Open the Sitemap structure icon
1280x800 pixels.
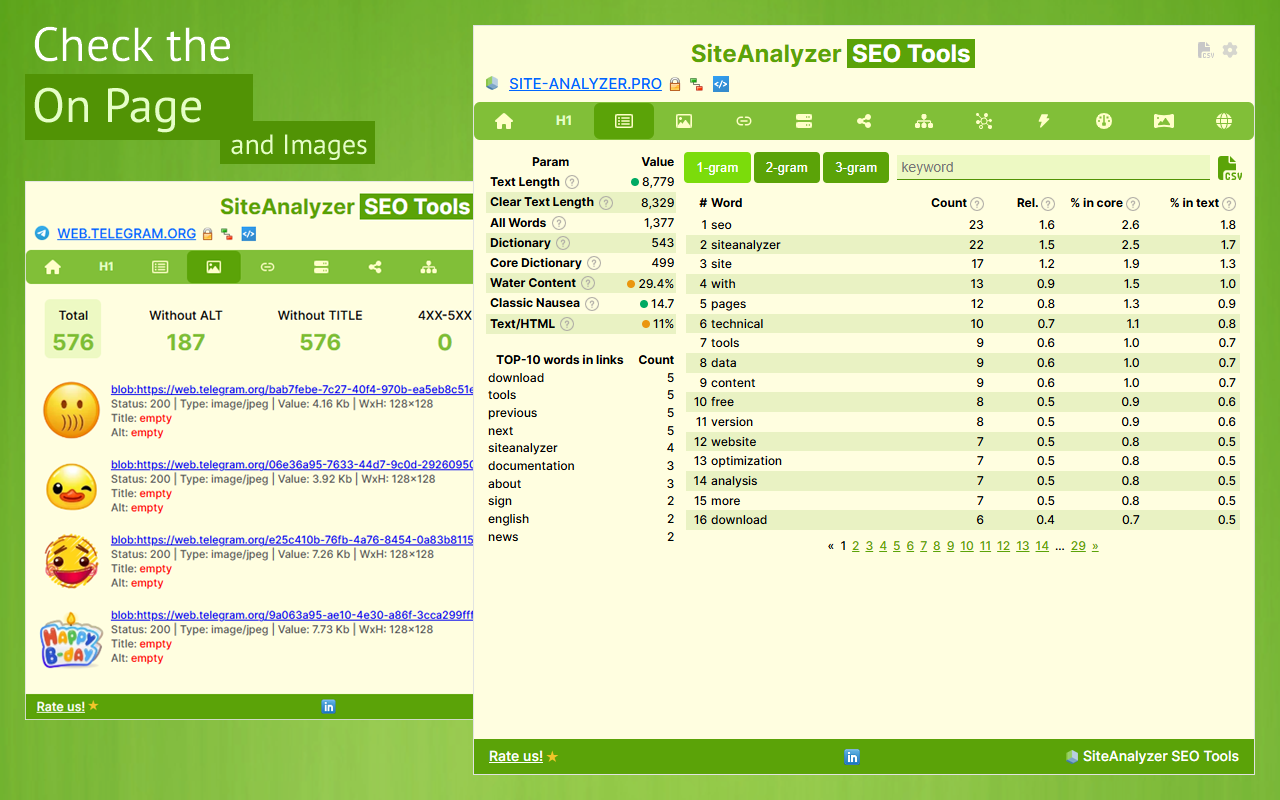(x=924, y=121)
